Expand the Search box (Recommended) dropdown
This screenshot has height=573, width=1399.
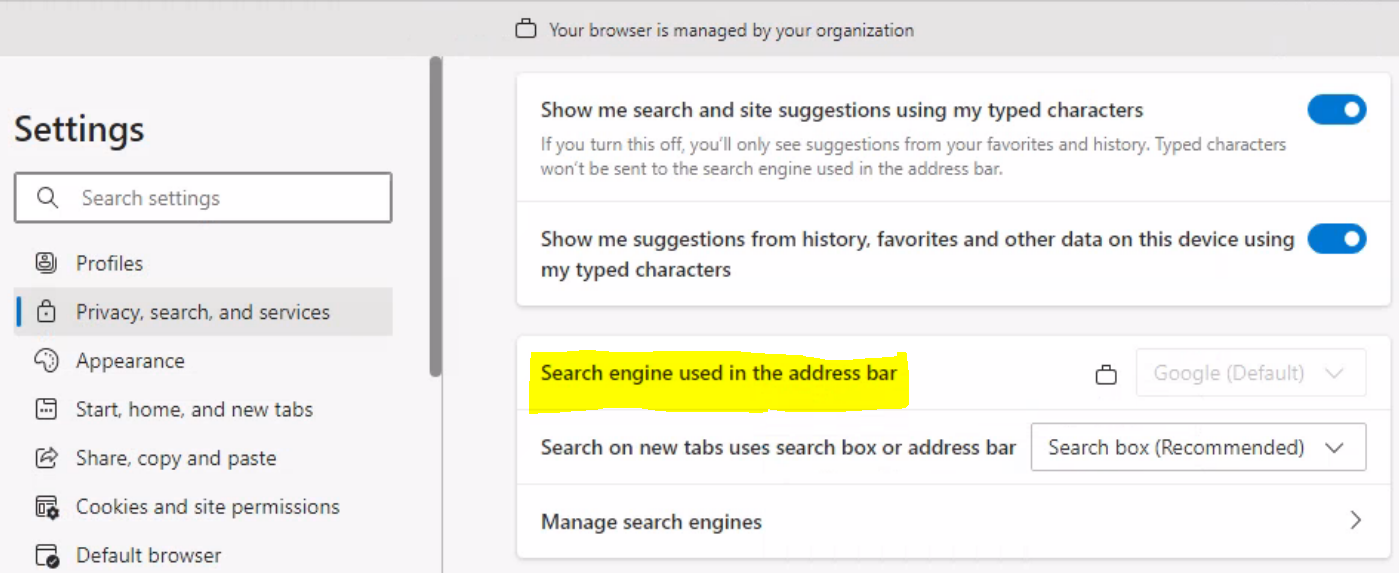(1197, 447)
